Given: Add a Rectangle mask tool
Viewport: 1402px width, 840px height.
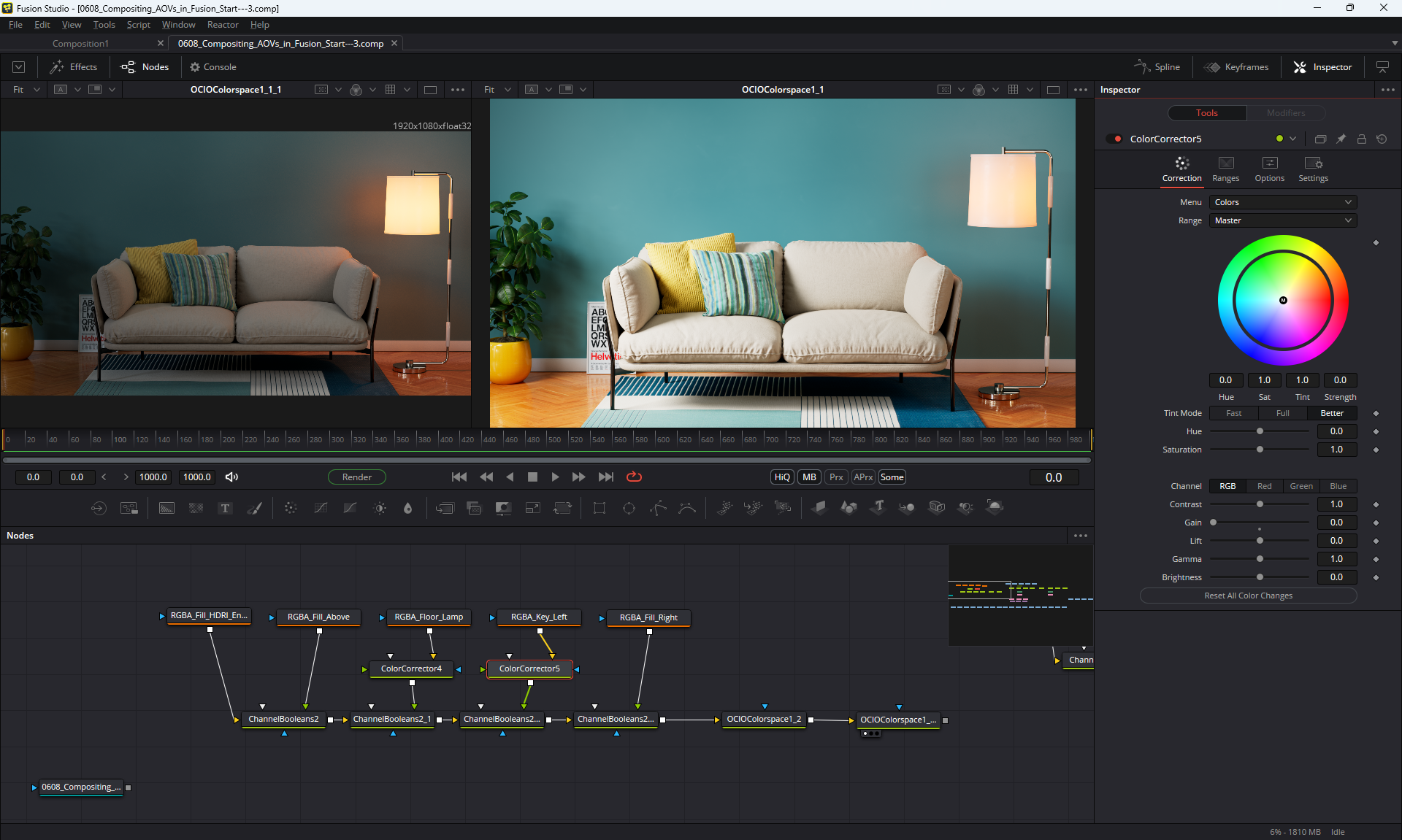Looking at the screenshot, I should click(x=600, y=508).
